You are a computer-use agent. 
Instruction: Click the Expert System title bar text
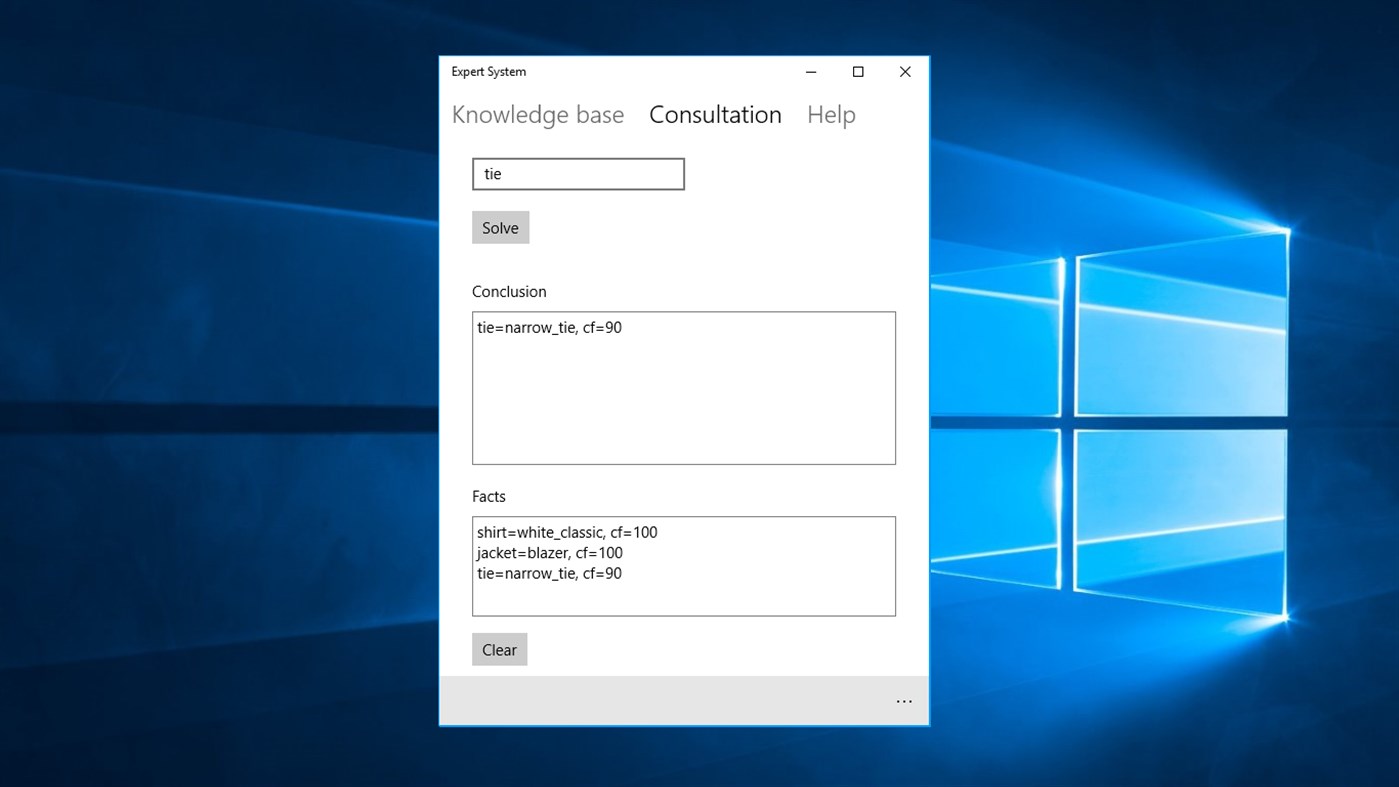click(489, 71)
